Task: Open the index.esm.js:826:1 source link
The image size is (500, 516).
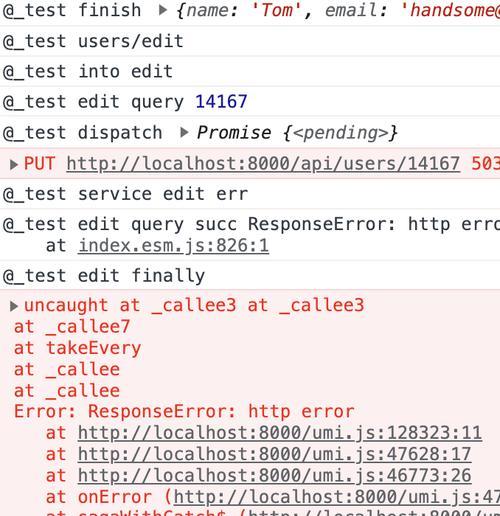Action: pos(173,246)
